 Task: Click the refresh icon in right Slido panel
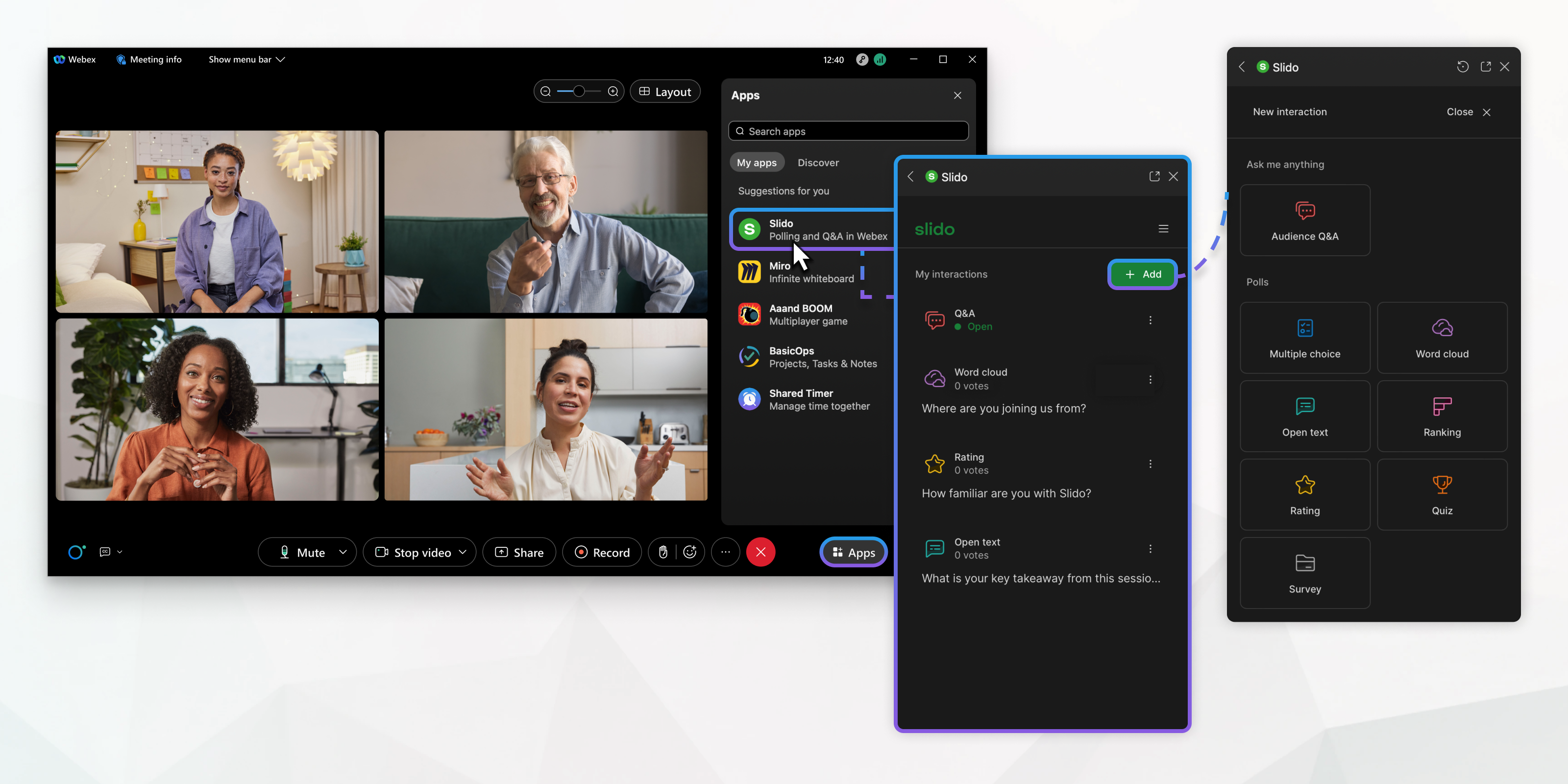[1463, 67]
